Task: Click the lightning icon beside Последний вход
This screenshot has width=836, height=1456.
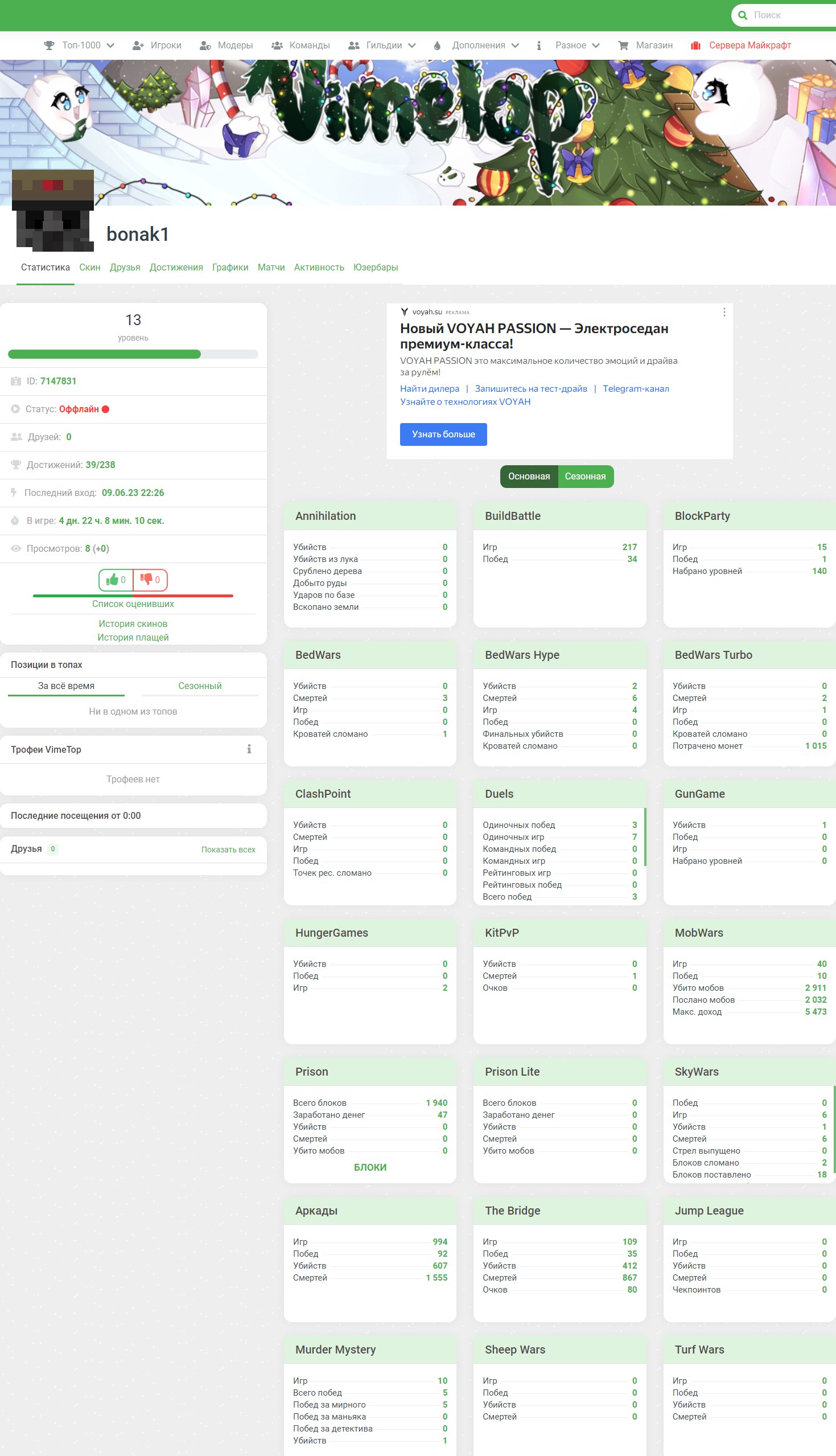Action: [14, 493]
